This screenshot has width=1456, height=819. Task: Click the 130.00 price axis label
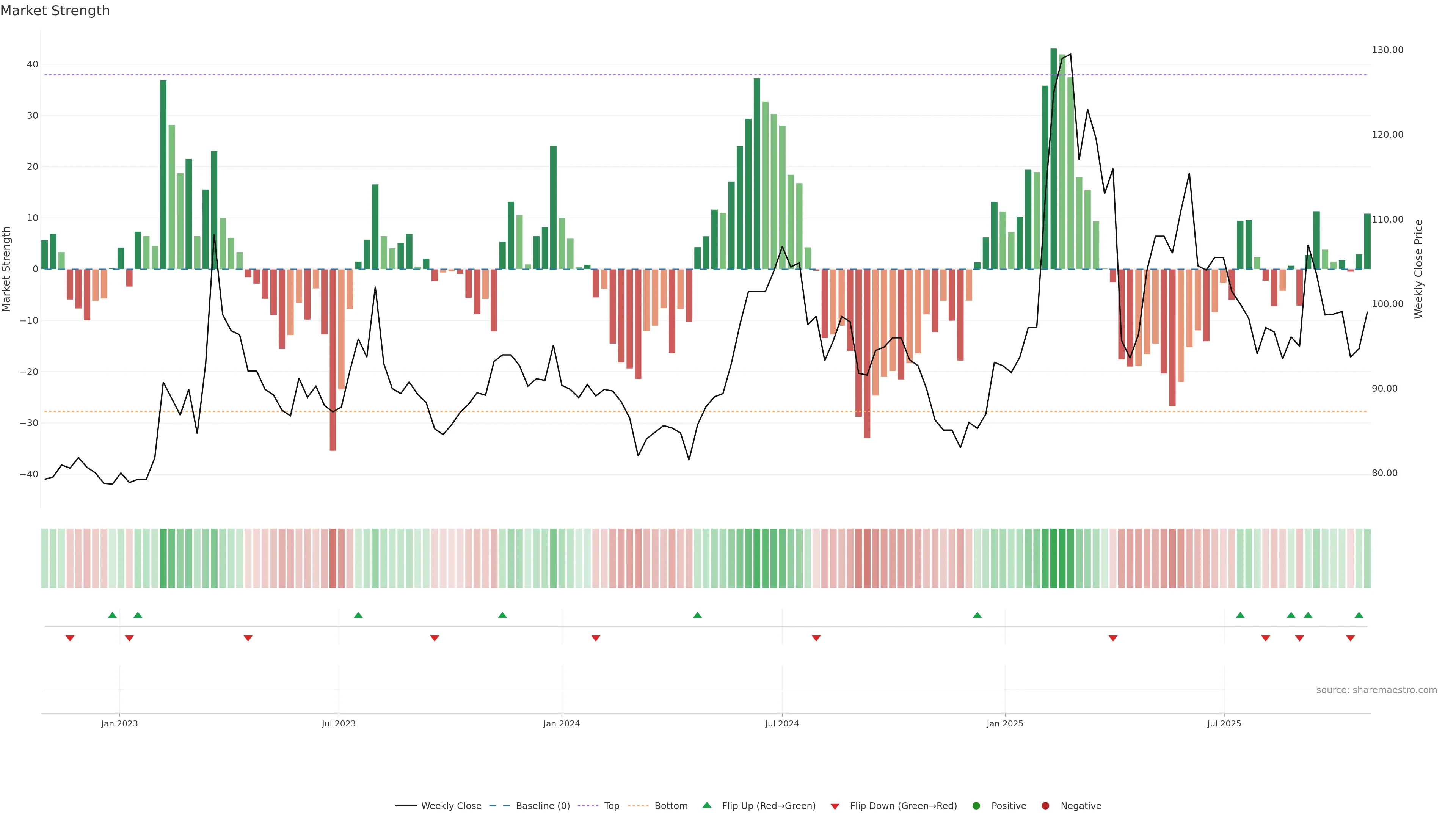coord(1387,50)
